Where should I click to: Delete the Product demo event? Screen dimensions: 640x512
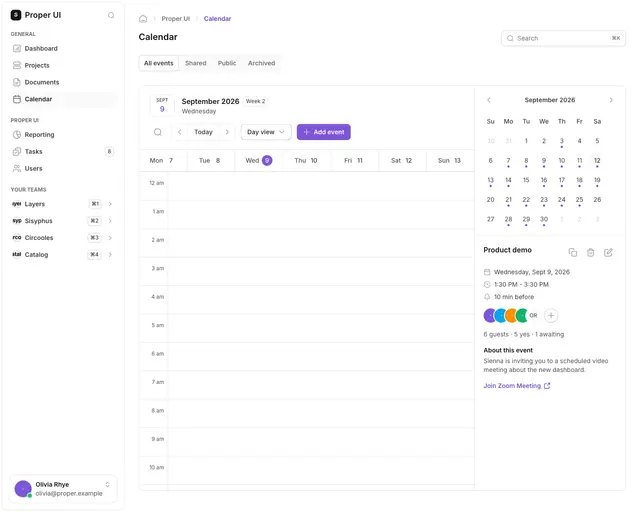coord(591,253)
